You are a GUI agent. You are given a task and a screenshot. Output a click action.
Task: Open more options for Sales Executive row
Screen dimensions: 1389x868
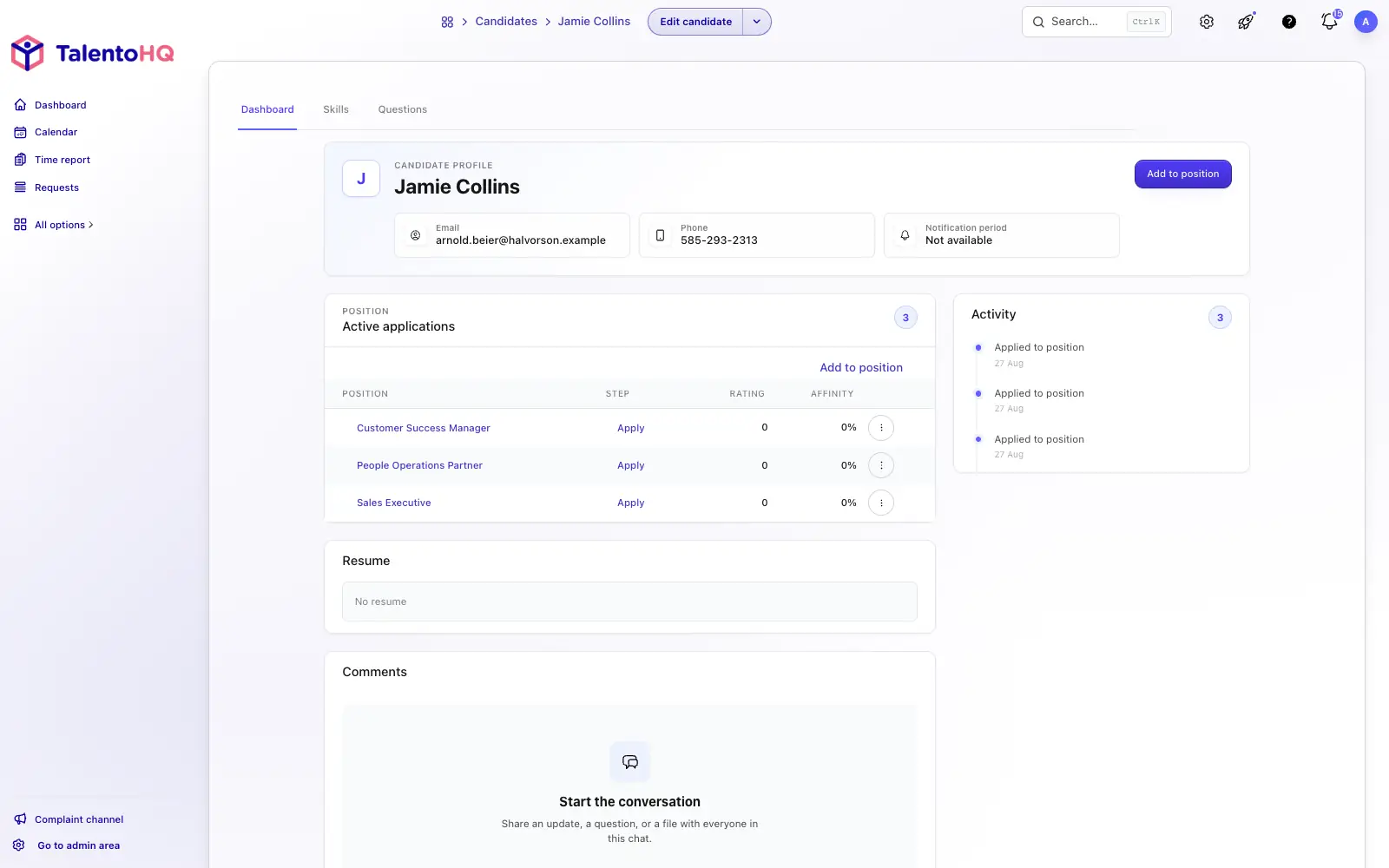tap(881, 503)
